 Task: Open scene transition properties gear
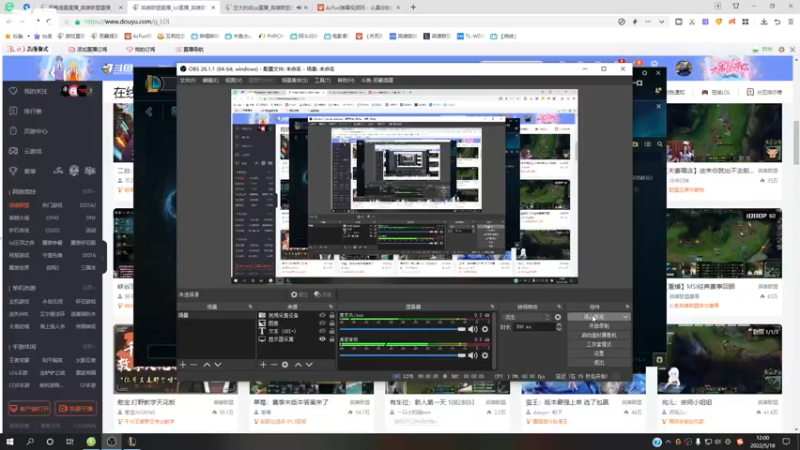558,317
